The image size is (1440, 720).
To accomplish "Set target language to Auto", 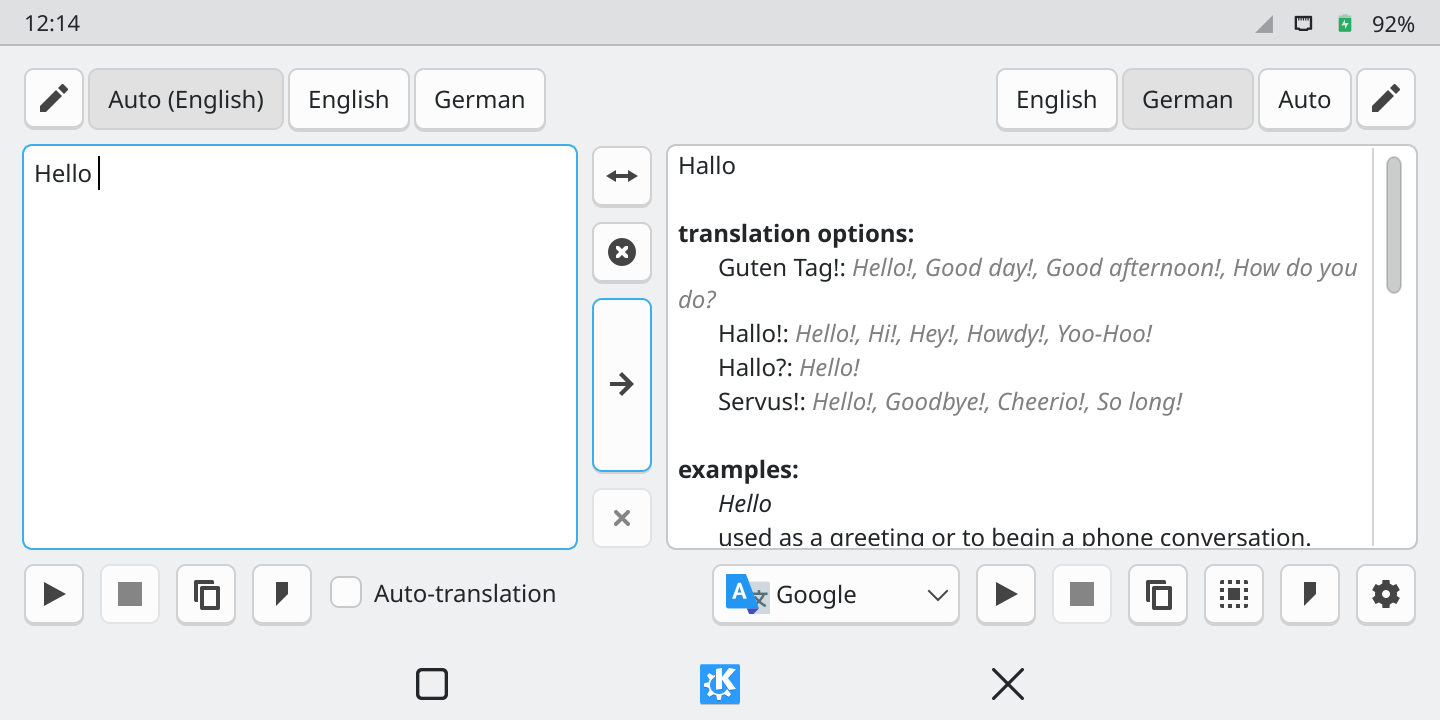I will pos(1304,99).
